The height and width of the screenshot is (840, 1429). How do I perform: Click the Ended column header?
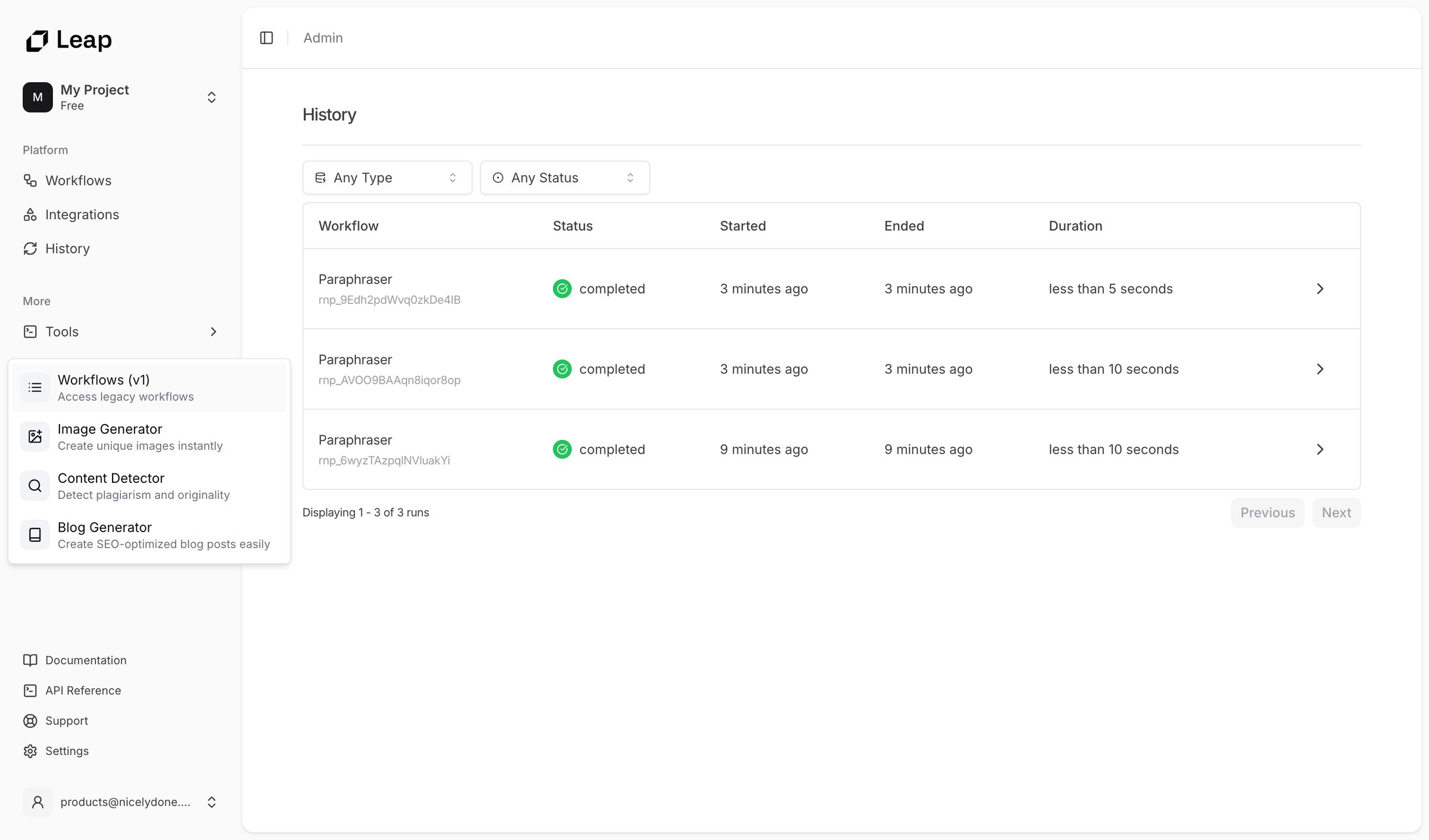904,226
